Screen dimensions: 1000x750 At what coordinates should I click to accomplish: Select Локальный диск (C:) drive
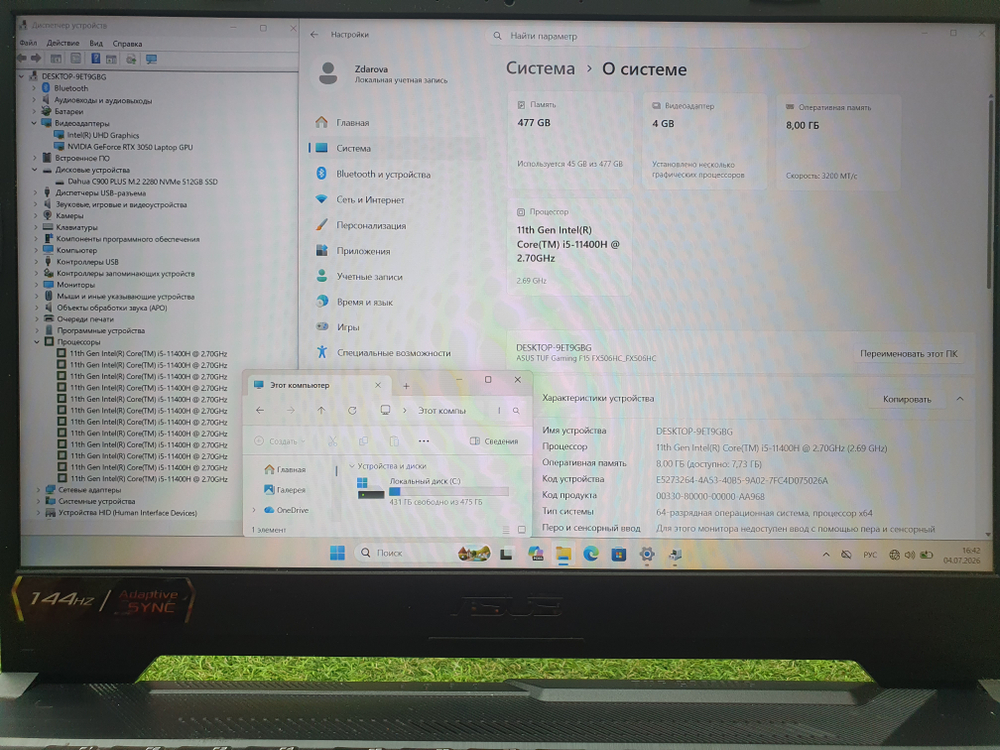(434, 491)
